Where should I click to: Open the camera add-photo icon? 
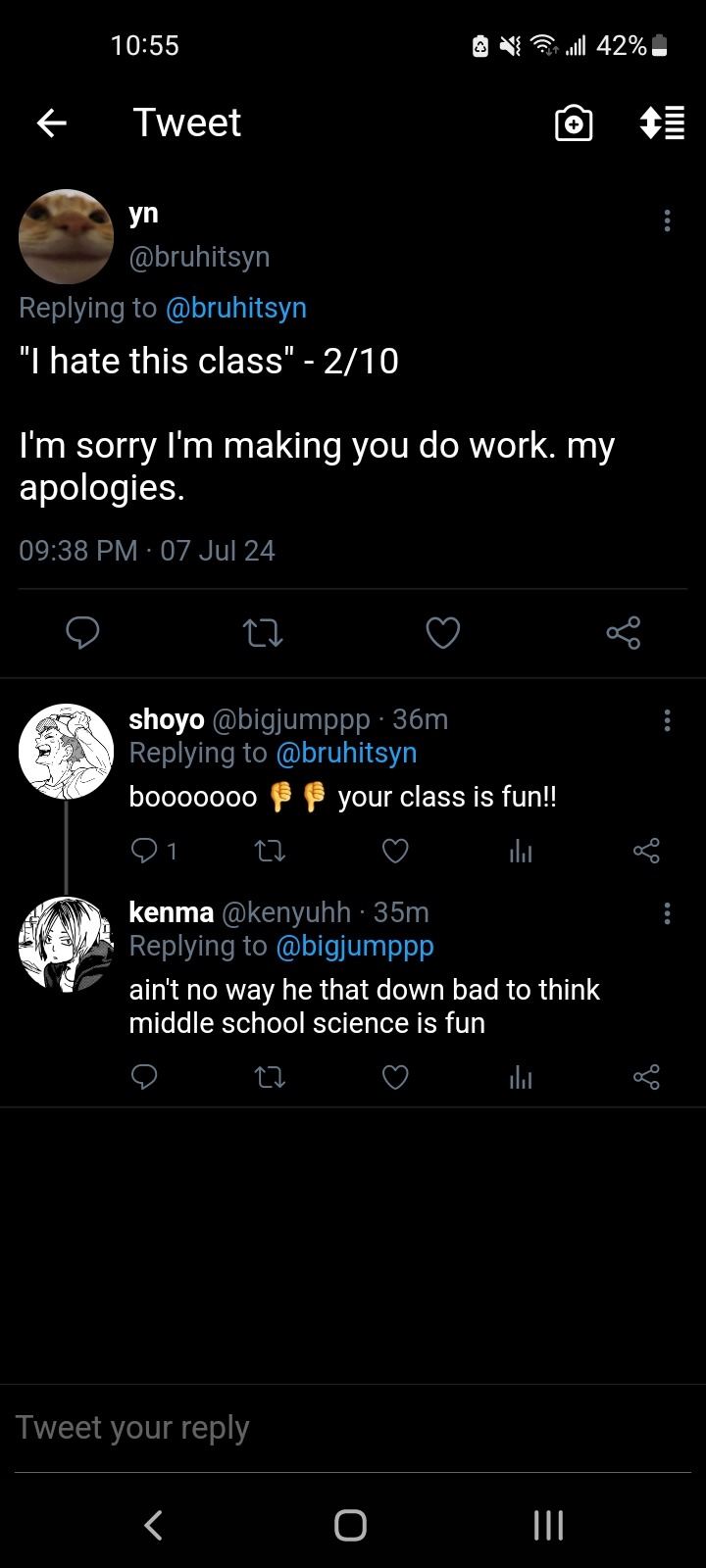(574, 123)
